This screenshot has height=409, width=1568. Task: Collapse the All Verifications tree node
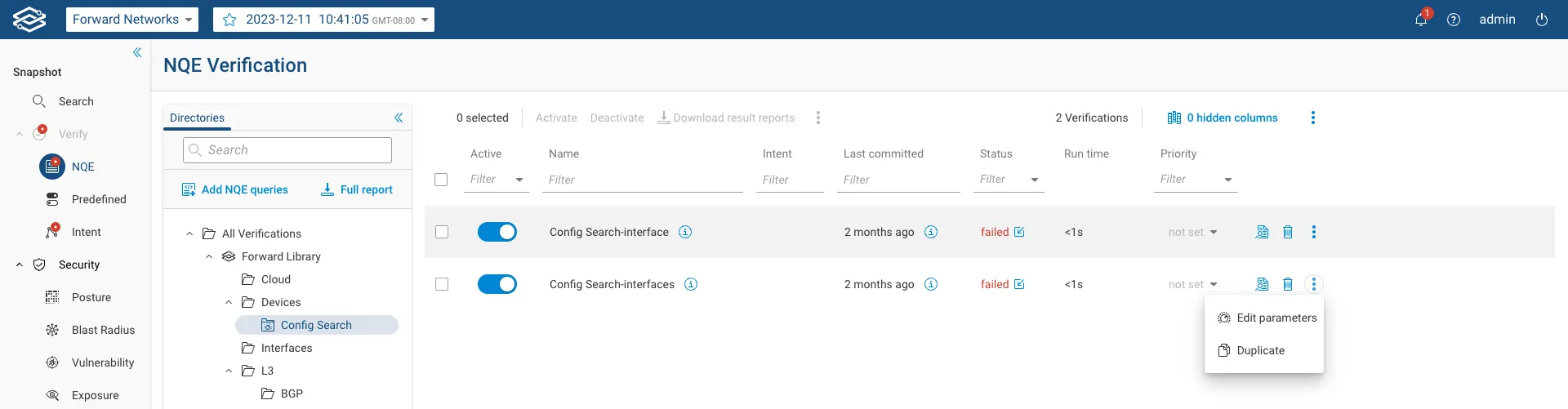coord(189,233)
